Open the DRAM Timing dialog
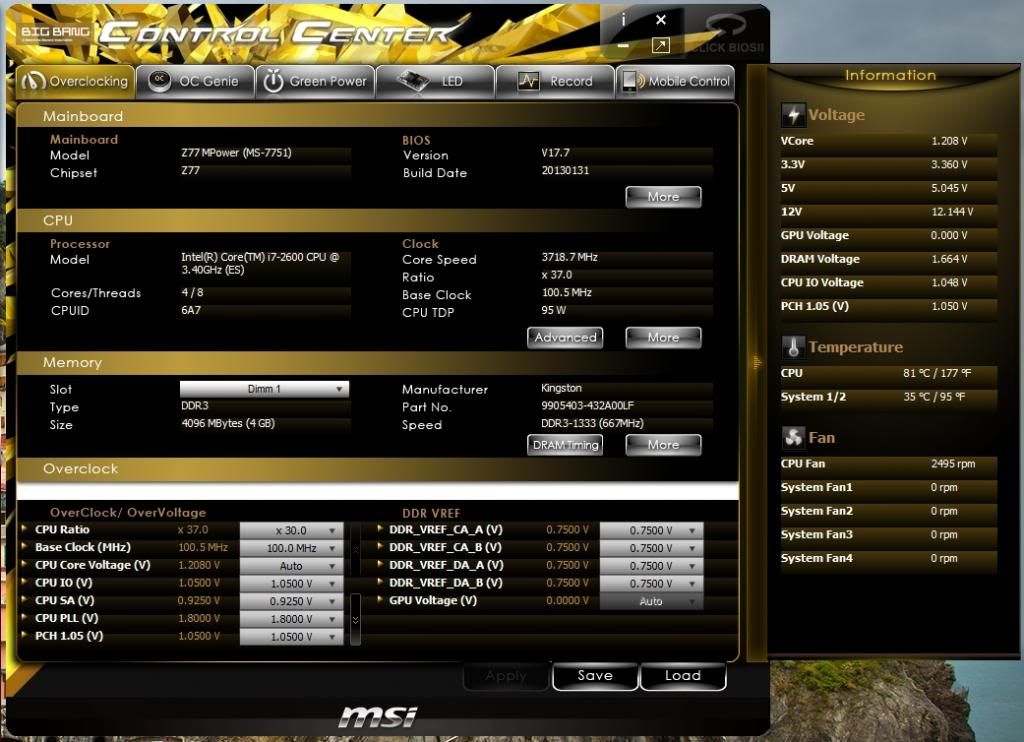Viewport: 1024px width, 742px height. point(565,445)
